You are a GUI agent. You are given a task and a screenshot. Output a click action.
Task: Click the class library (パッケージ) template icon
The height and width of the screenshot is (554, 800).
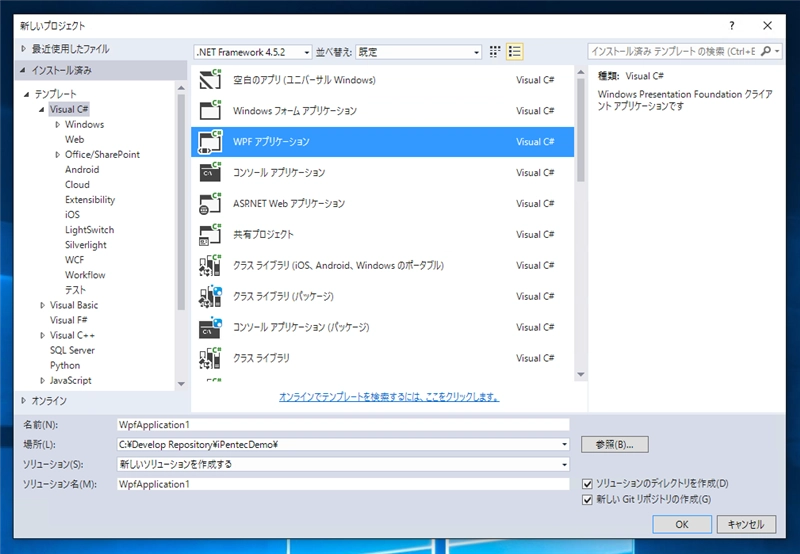[x=210, y=296]
